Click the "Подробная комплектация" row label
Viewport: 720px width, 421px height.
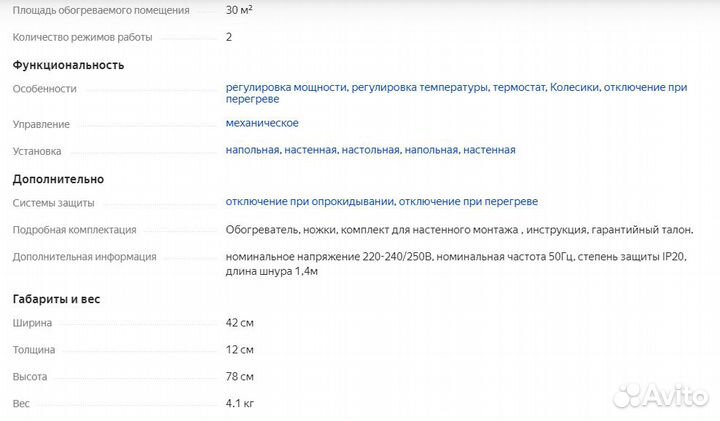click(x=74, y=230)
